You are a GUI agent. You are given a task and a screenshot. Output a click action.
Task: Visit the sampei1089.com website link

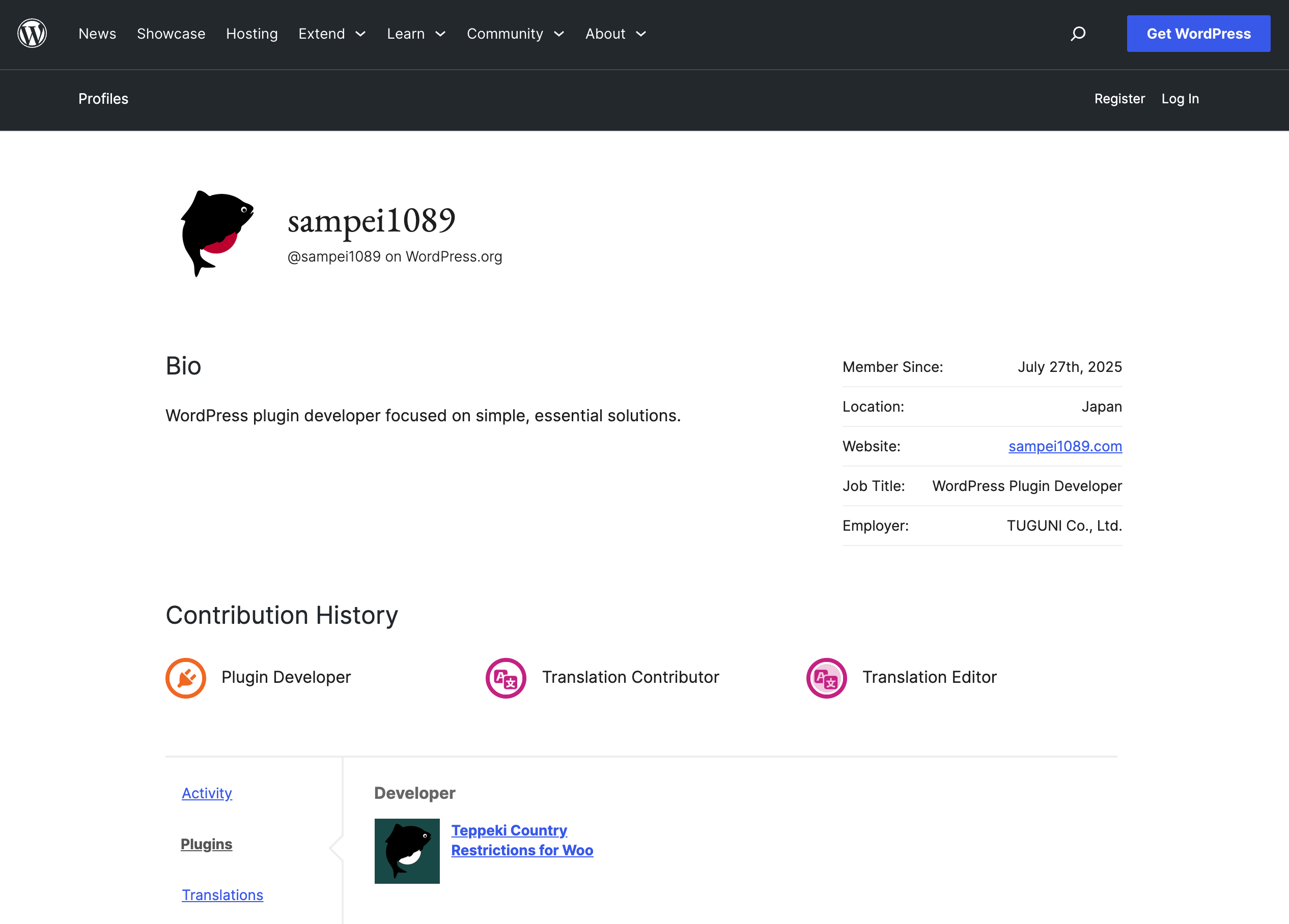click(1064, 446)
